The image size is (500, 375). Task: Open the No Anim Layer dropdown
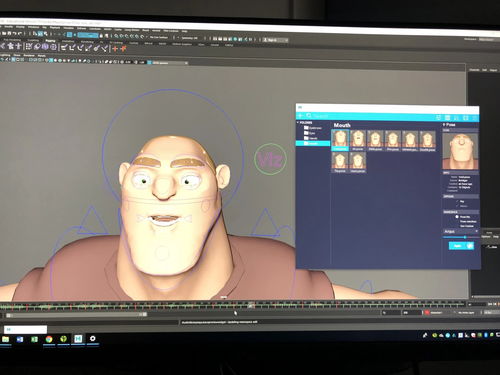coord(466,313)
